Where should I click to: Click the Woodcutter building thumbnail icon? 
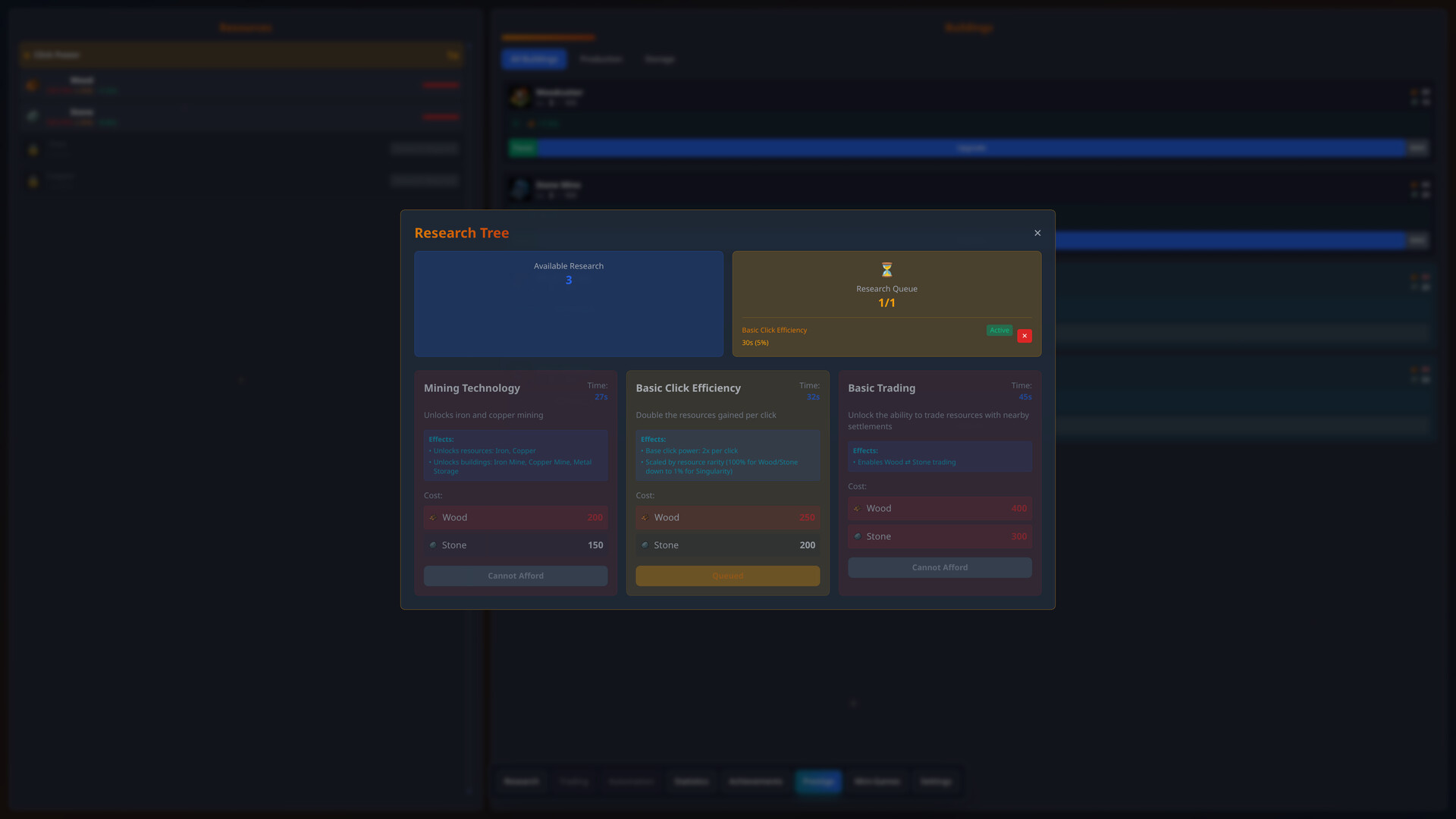(x=519, y=97)
